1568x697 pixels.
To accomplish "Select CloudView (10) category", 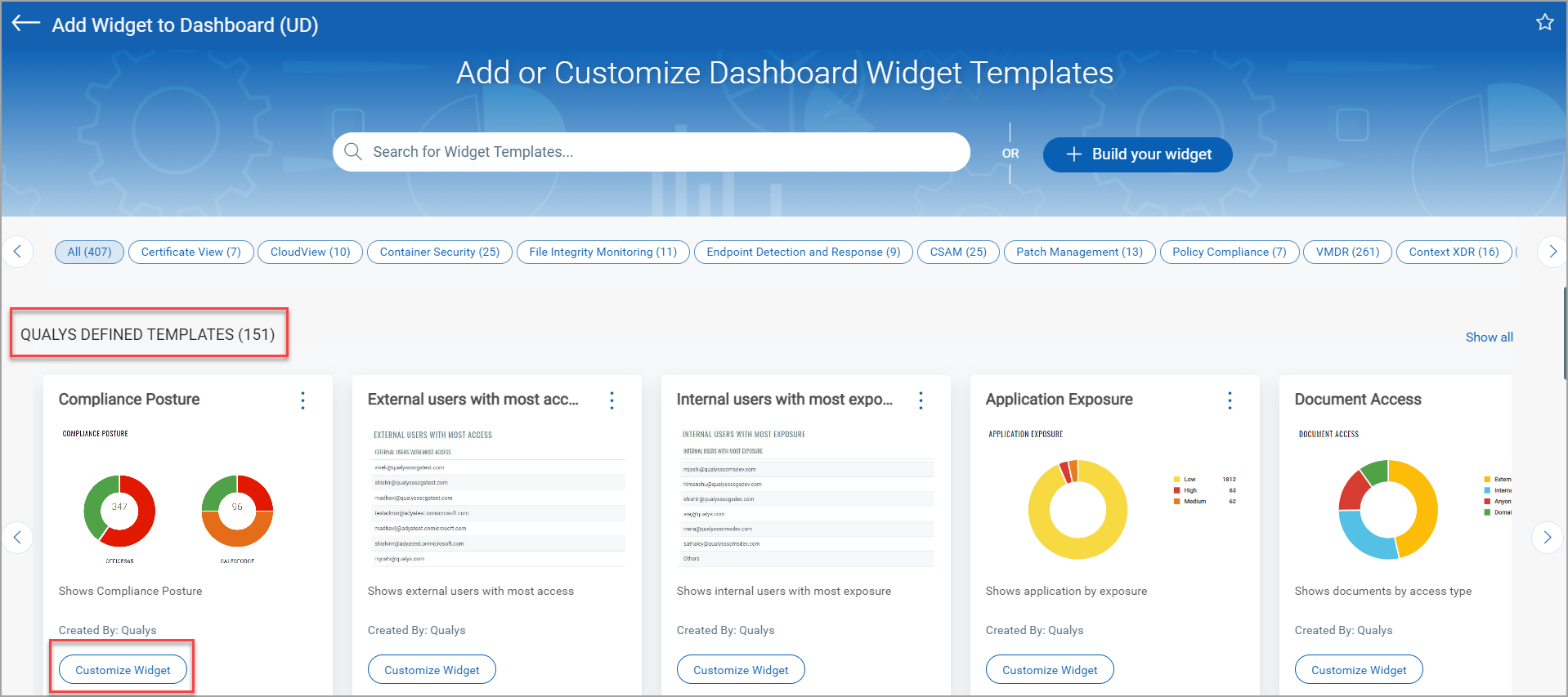I will coord(310,252).
